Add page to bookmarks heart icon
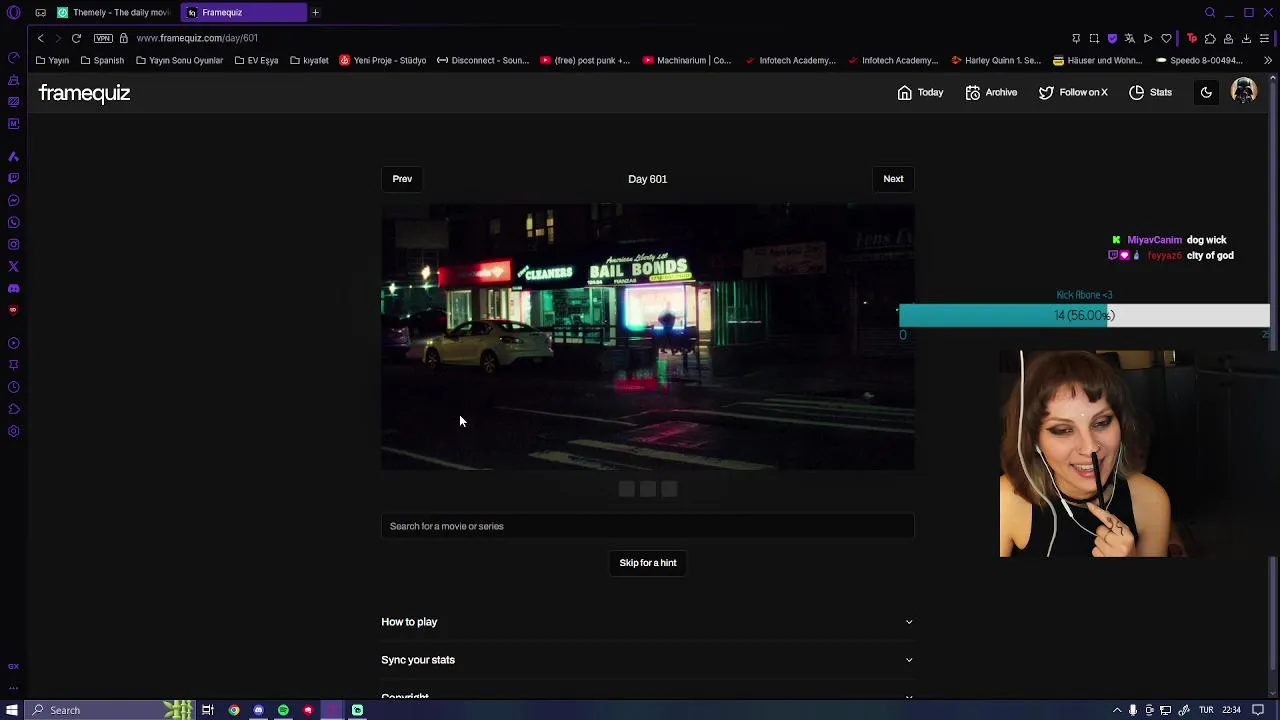Screen dimensions: 1280x720 pos(1166,38)
